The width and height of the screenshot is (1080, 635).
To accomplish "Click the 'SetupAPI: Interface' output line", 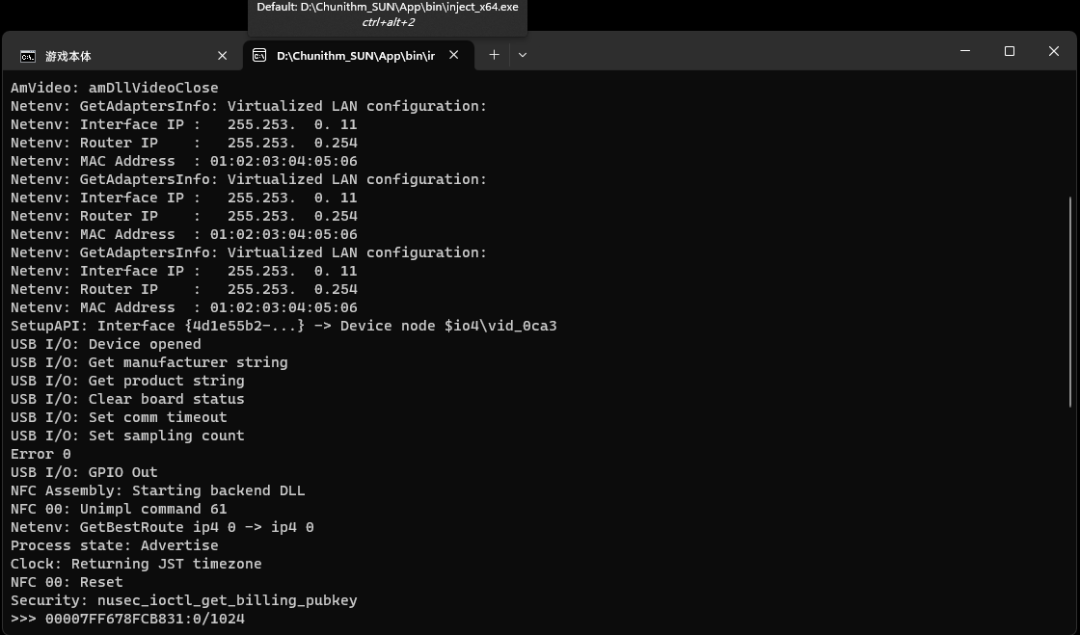I will [283, 326].
